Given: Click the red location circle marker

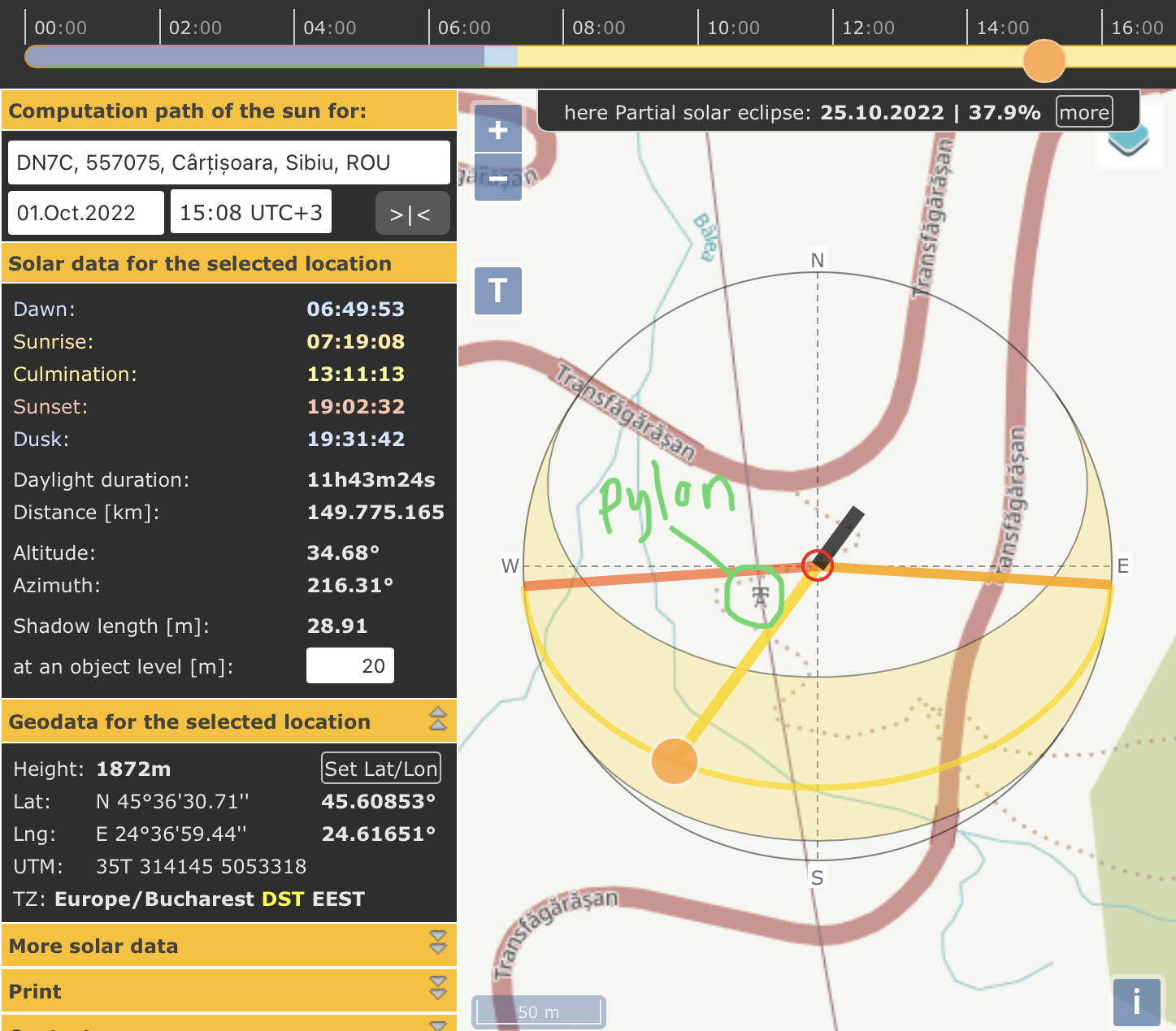Looking at the screenshot, I should click(817, 565).
